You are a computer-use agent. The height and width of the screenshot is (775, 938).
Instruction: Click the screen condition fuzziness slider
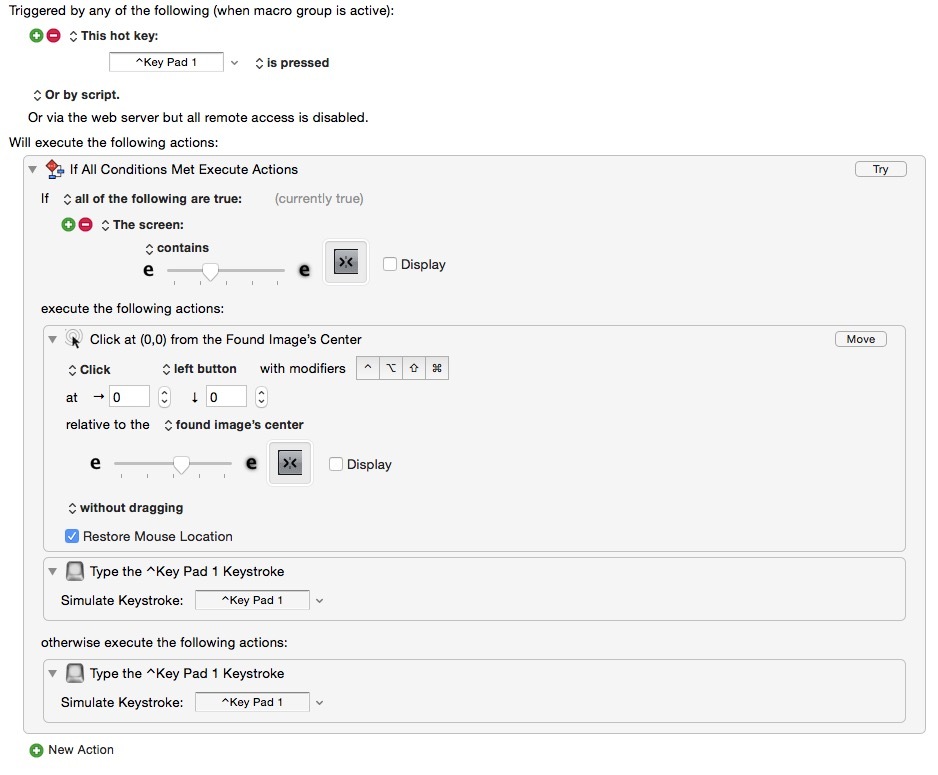(x=226, y=271)
